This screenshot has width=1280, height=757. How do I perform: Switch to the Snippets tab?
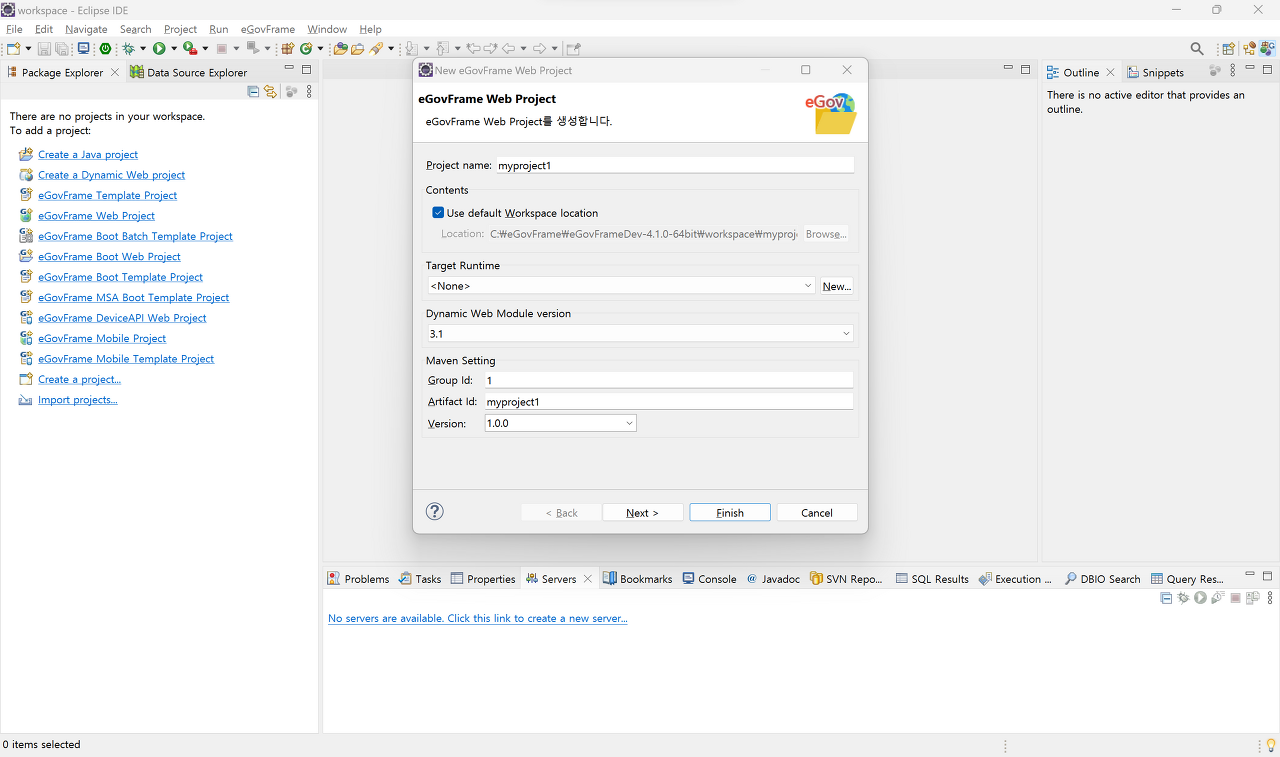[x=1155, y=72]
